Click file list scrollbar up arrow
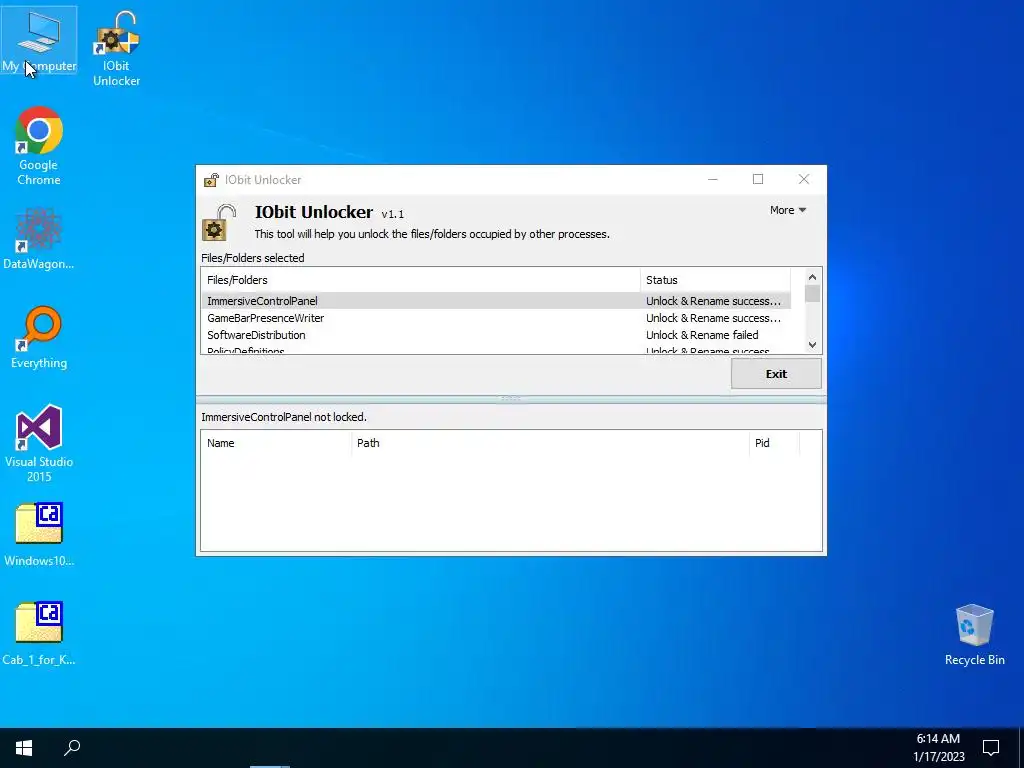The width and height of the screenshot is (1024, 768). (x=812, y=277)
